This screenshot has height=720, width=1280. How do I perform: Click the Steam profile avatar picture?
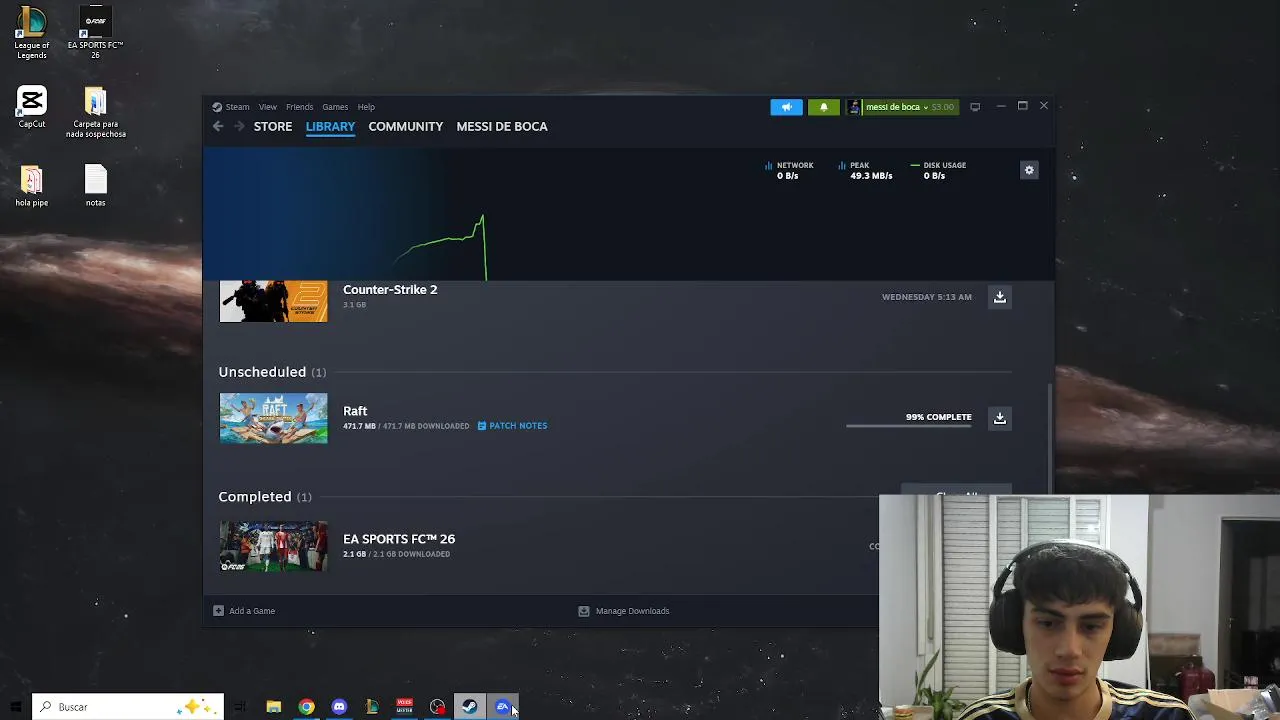coord(853,107)
